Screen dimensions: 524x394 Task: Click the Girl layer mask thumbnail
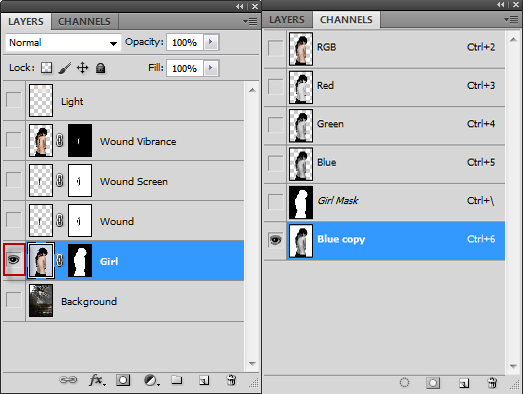click(80, 260)
